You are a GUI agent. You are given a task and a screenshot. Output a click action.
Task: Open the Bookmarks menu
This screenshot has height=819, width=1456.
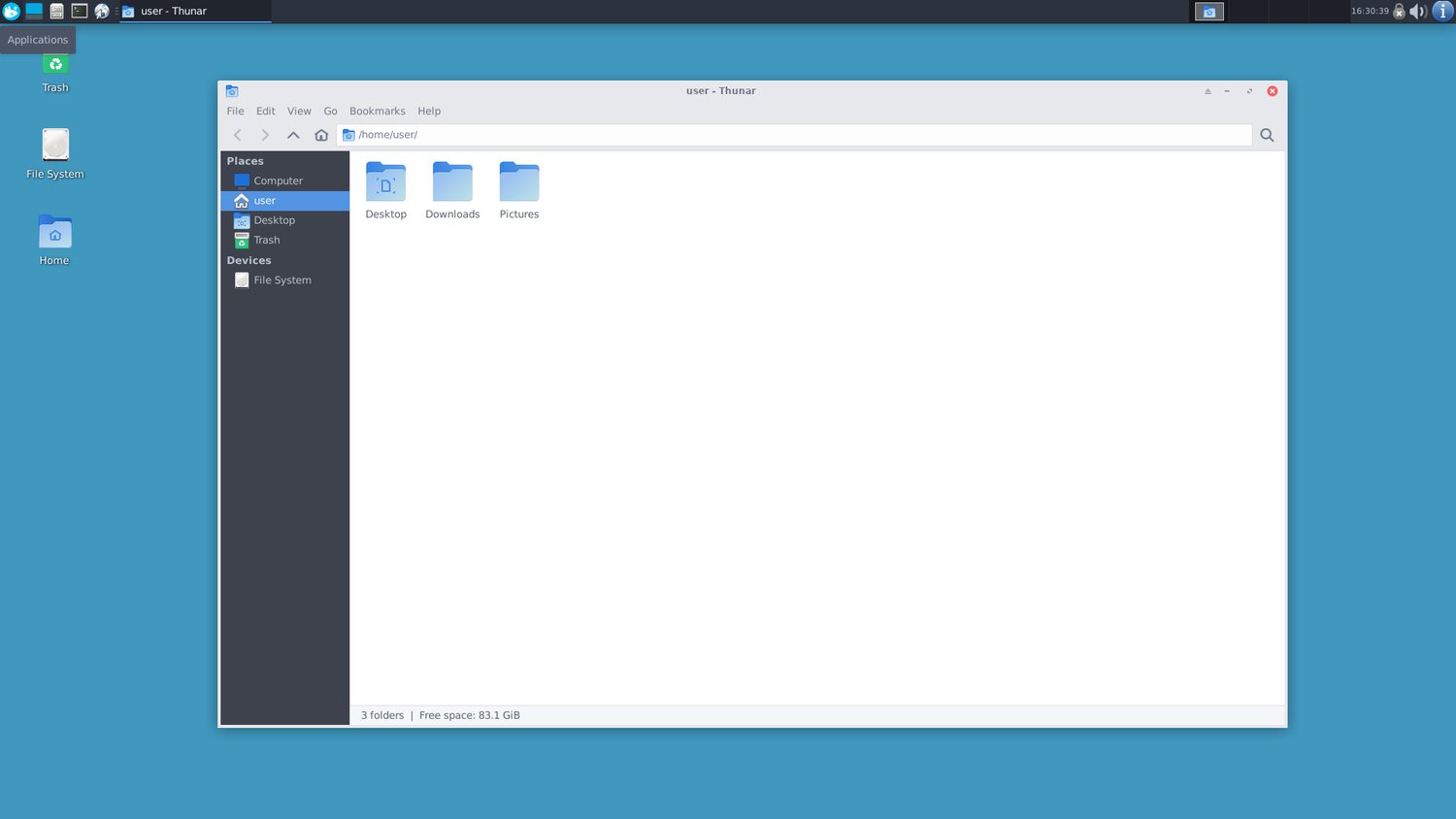coord(378,111)
